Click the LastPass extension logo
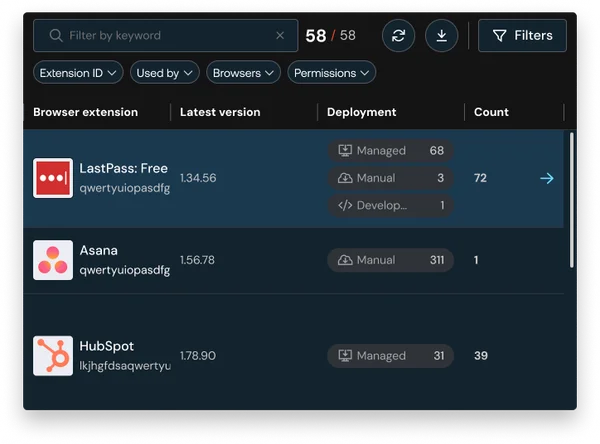This screenshot has width=600, height=444. tap(53, 178)
